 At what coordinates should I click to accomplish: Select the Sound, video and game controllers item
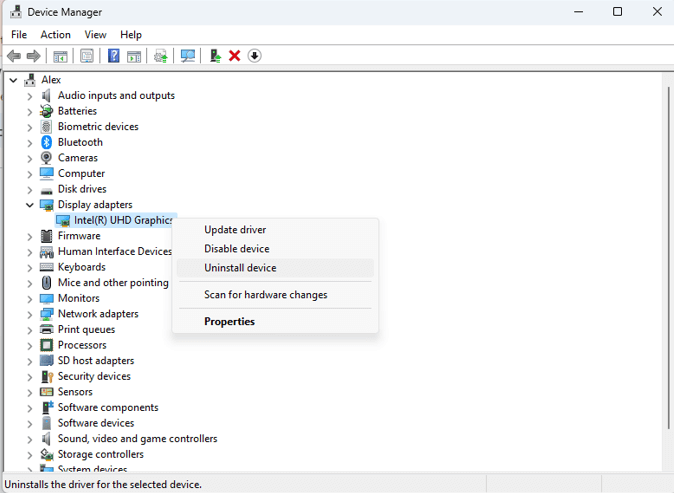coord(137,438)
